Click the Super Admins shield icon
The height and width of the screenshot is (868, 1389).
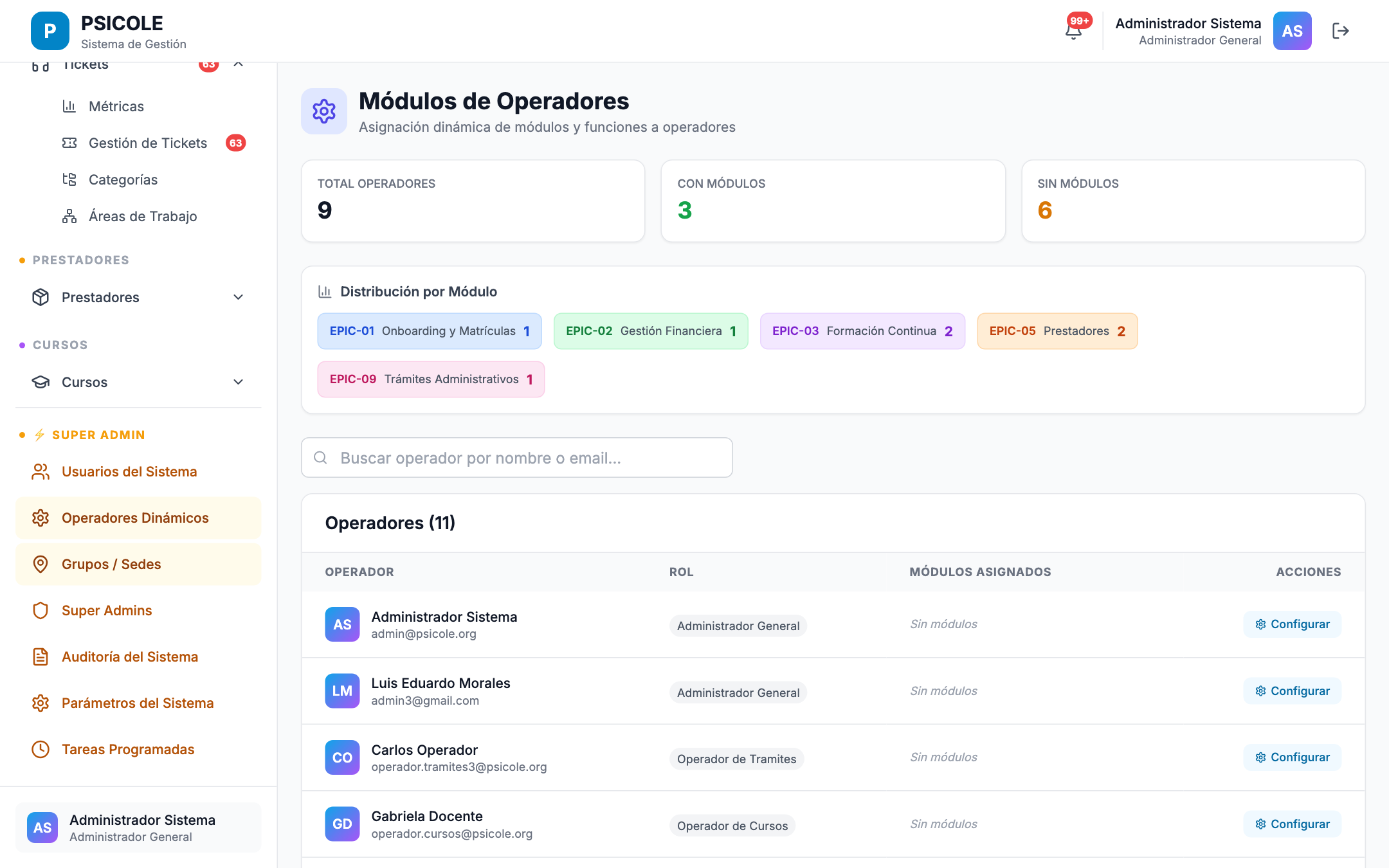click(x=41, y=611)
